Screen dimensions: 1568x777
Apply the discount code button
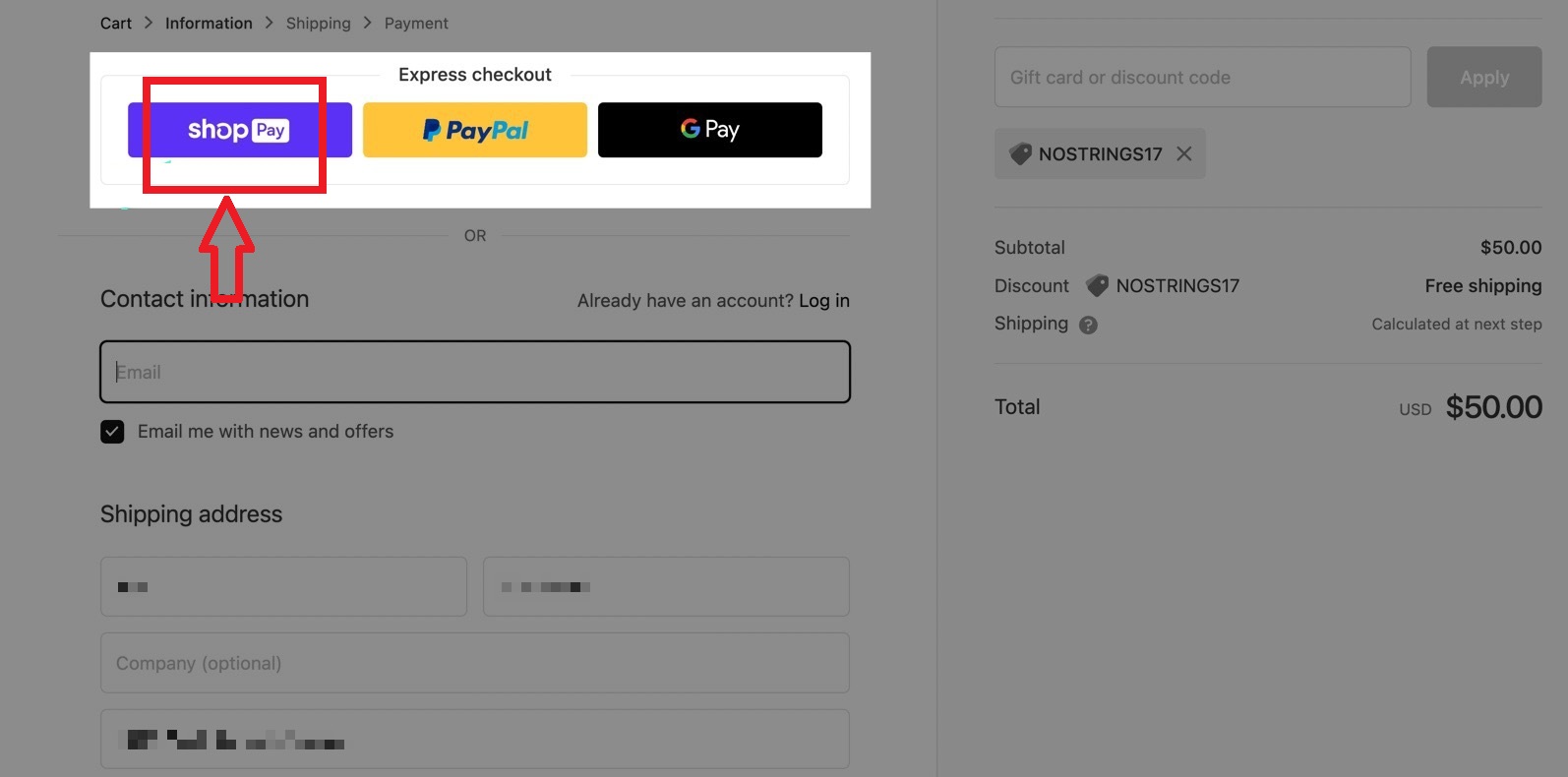click(x=1484, y=77)
